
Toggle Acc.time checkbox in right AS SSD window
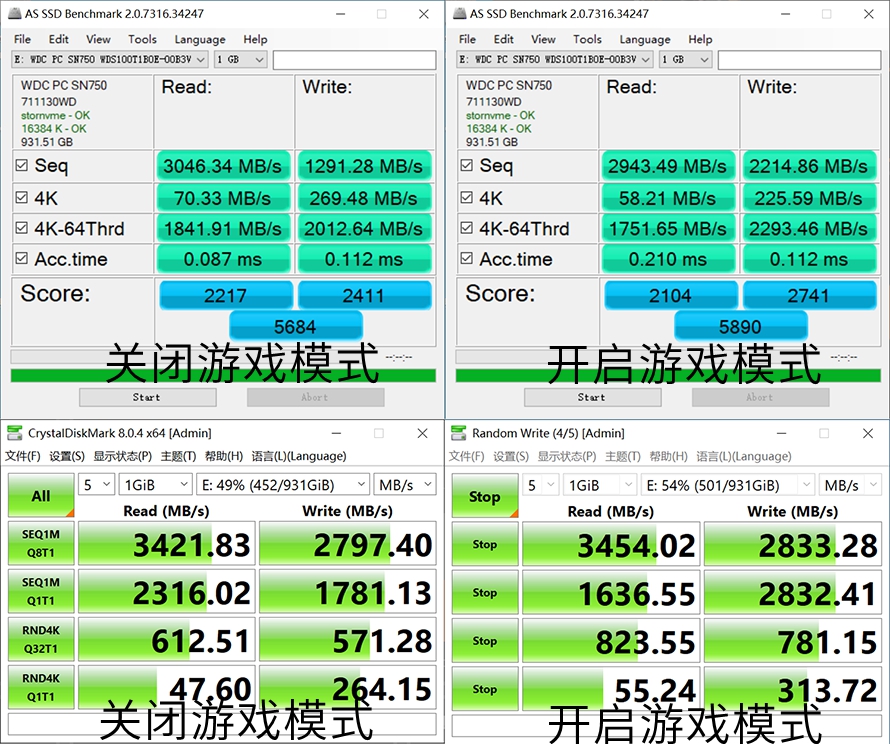[x=466, y=259]
